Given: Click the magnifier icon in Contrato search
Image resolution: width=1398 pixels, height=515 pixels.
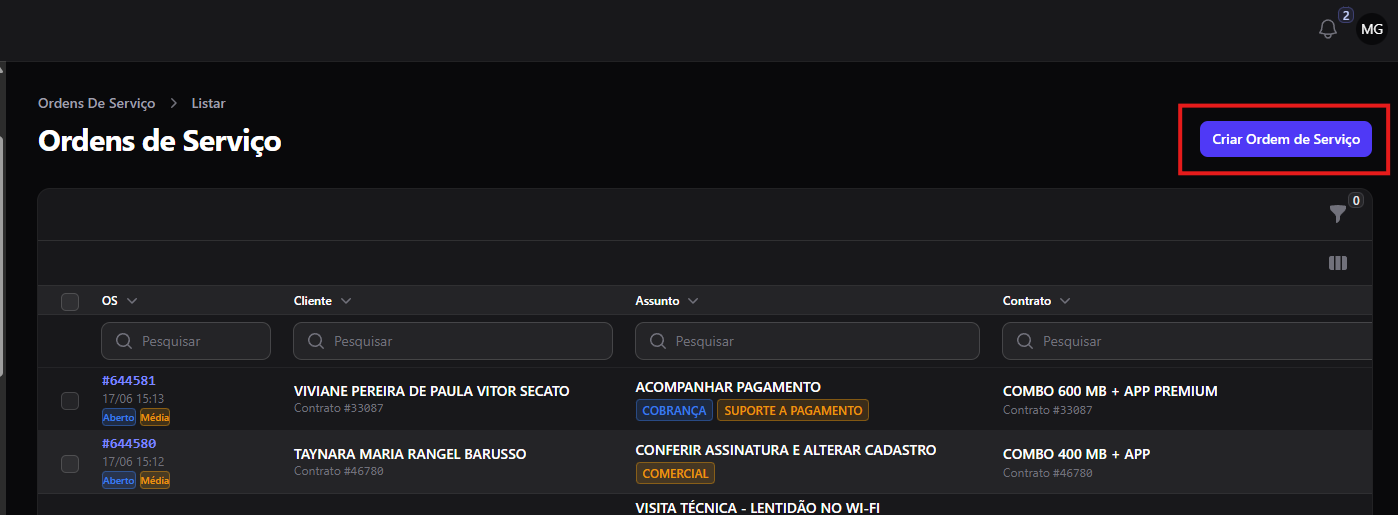Looking at the screenshot, I should click(x=1025, y=341).
